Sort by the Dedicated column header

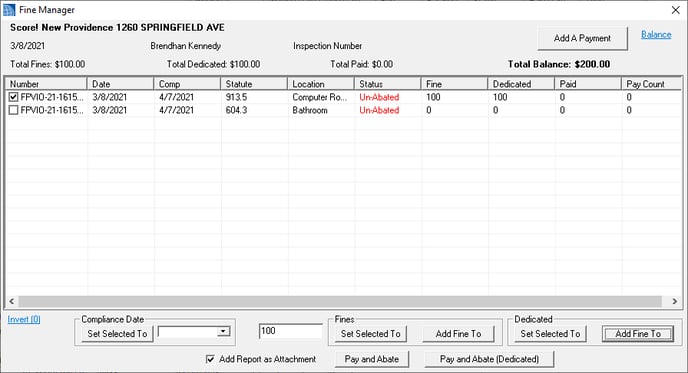pos(521,84)
